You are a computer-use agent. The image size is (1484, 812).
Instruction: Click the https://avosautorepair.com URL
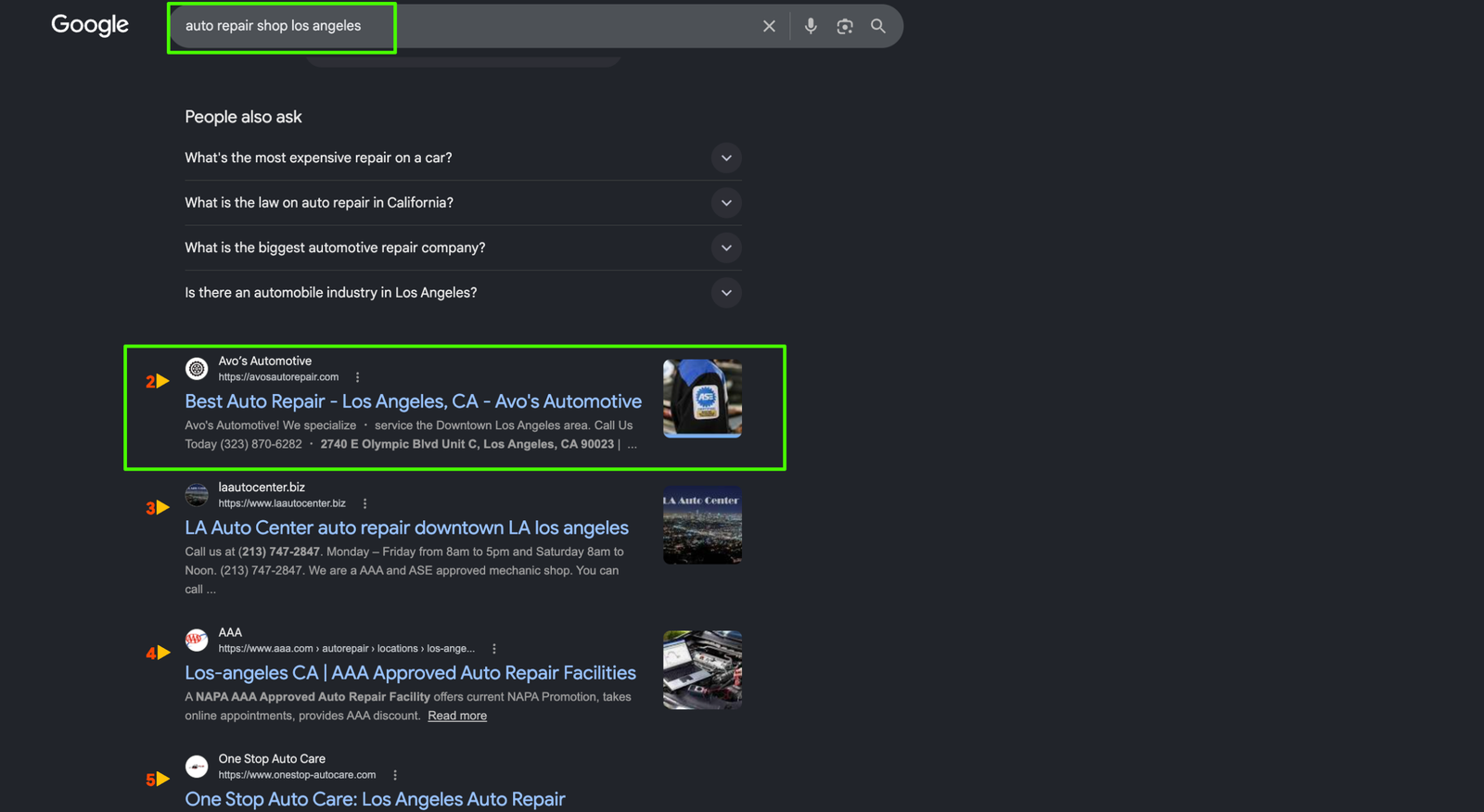click(x=278, y=377)
